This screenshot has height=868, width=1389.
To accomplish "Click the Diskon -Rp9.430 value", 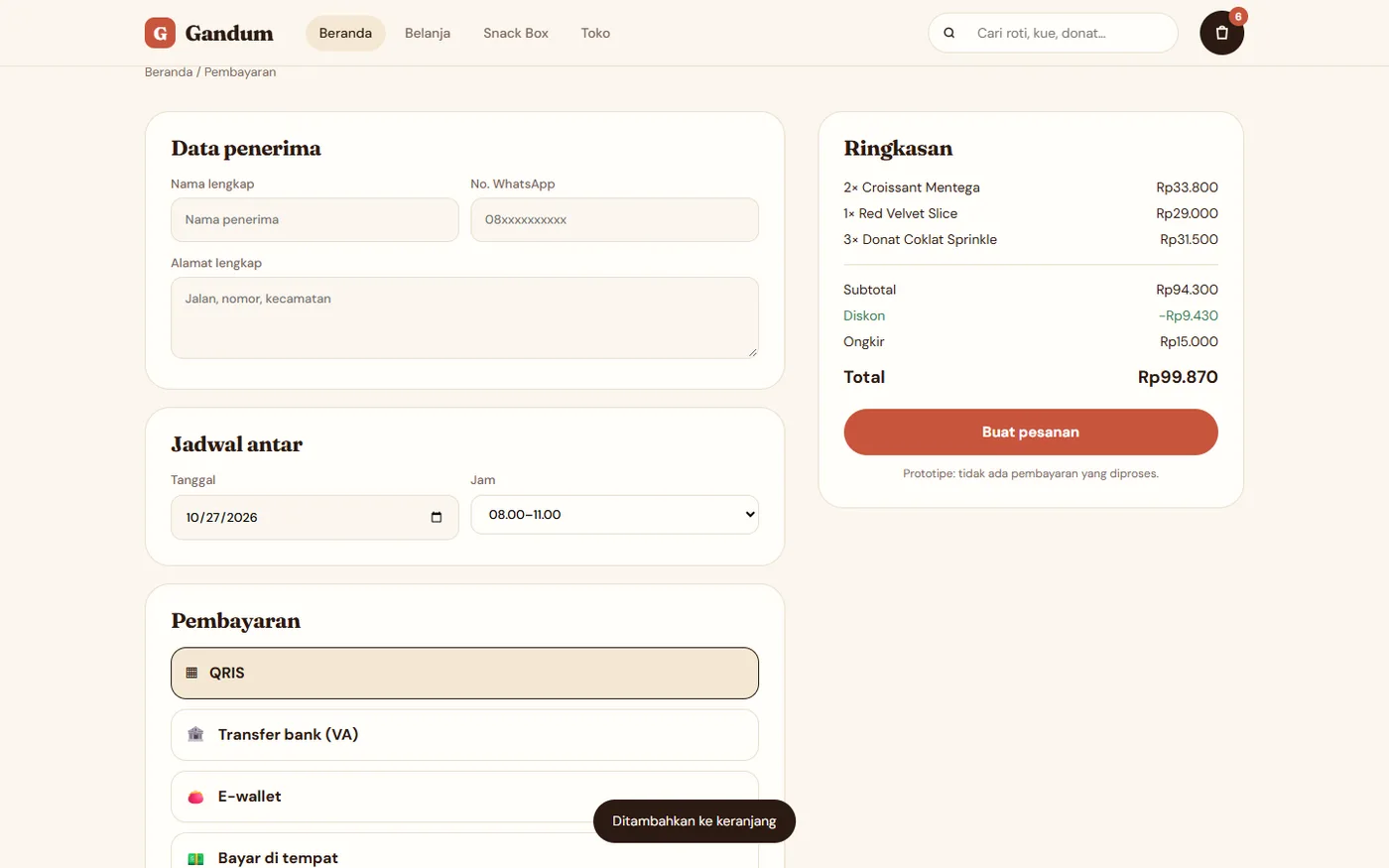I will 1189,315.
